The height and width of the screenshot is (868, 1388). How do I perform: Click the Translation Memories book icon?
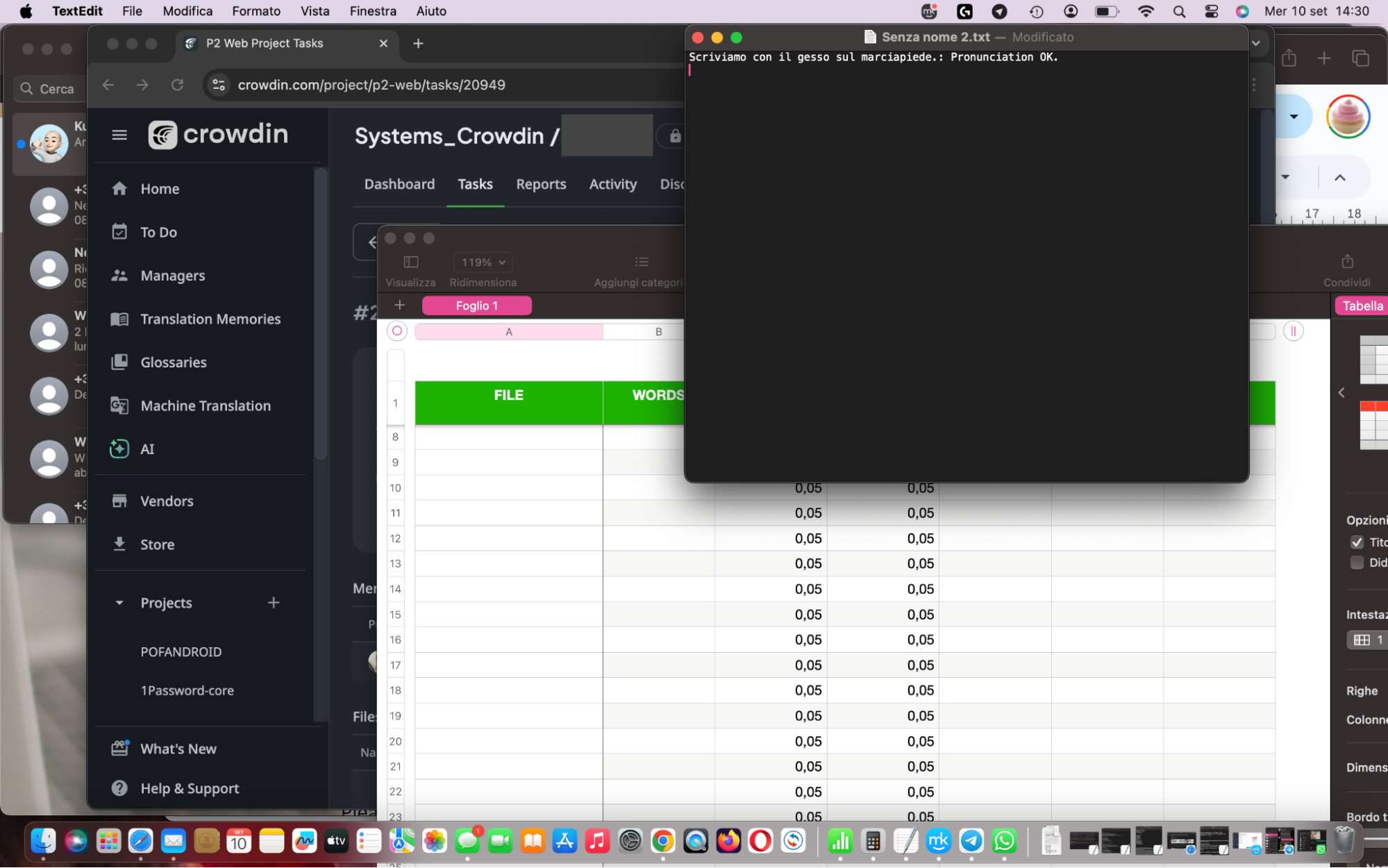pyautogui.click(x=119, y=319)
